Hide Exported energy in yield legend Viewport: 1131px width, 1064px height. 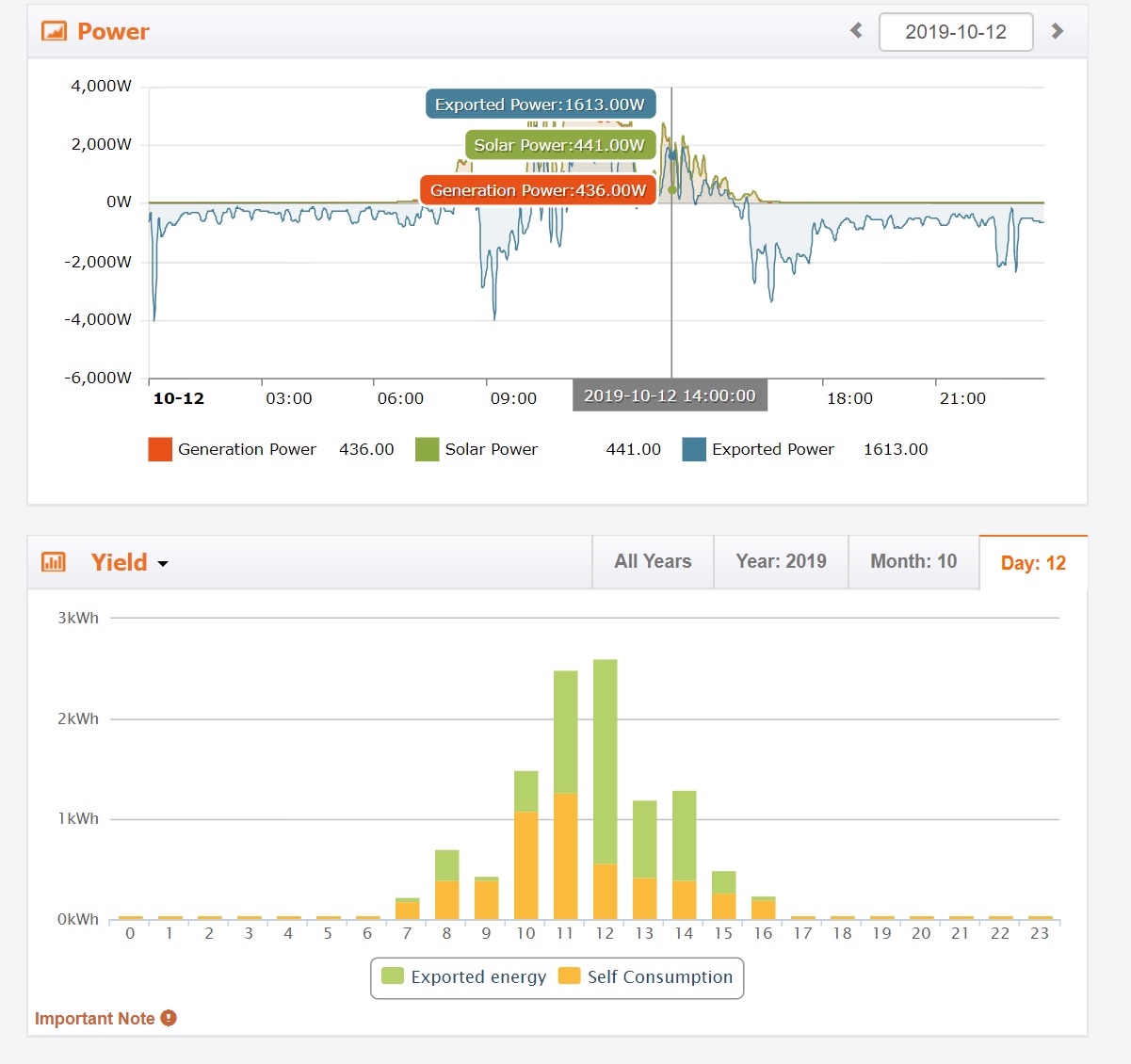coord(465,977)
